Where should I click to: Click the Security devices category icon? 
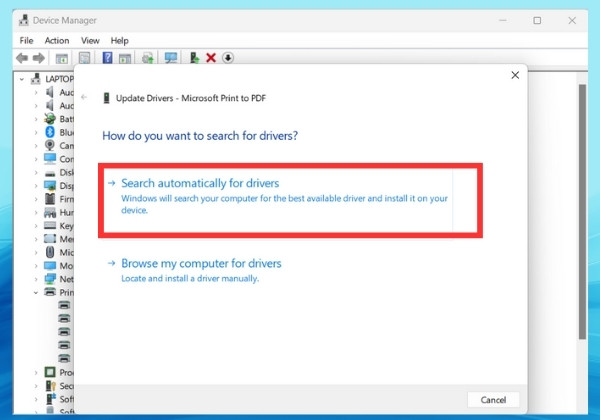pyautogui.click(x=51, y=386)
